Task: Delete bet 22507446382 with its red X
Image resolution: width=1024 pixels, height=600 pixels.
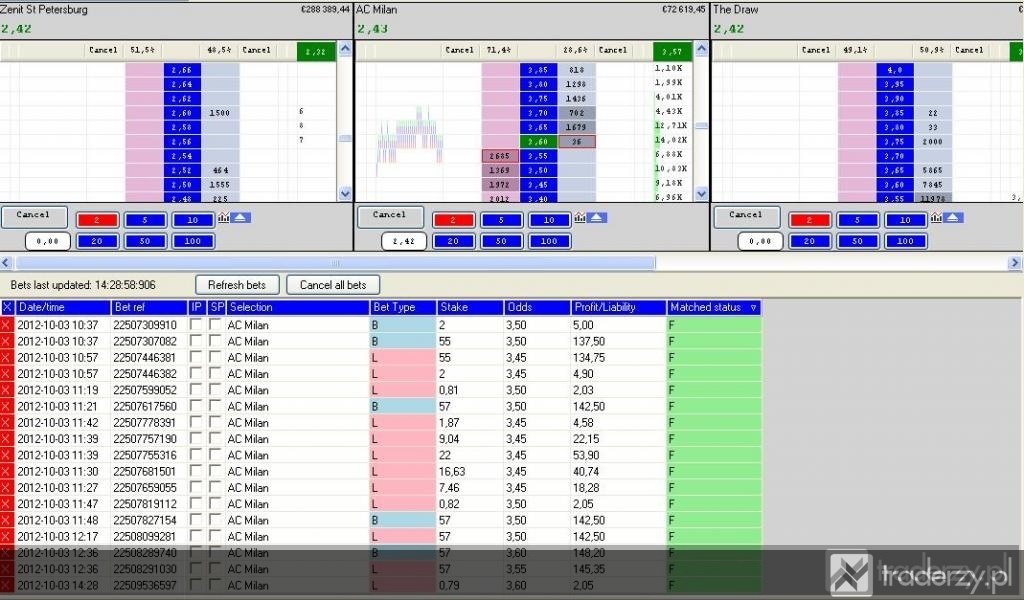Action: click(x=7, y=374)
